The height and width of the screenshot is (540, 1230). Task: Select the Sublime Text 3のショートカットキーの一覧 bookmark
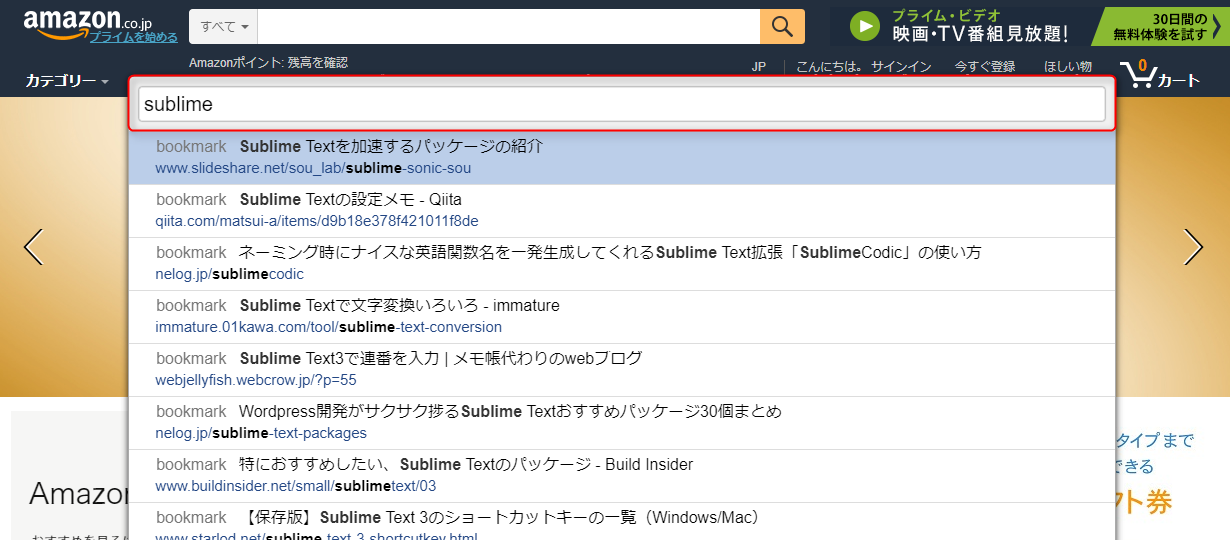tap(622, 522)
